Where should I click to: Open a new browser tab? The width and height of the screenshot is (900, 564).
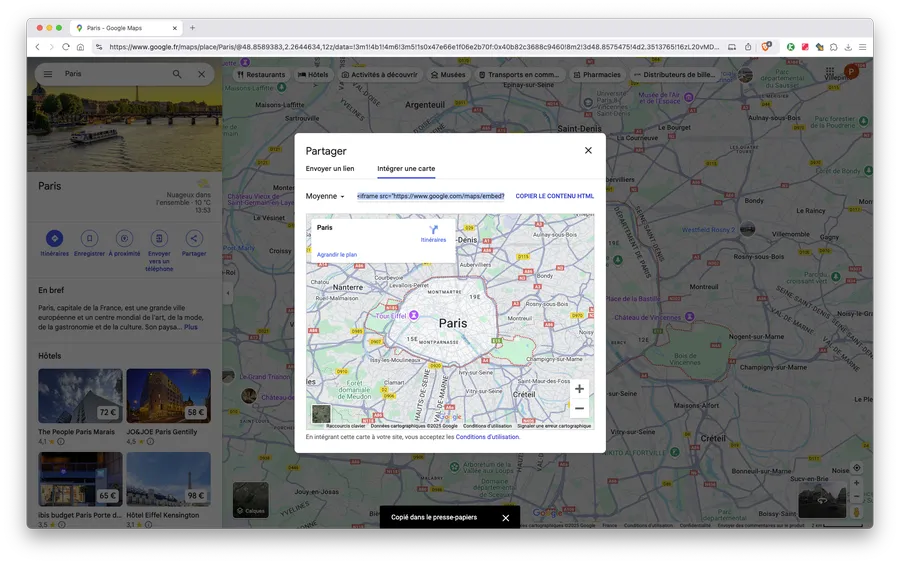click(x=192, y=28)
